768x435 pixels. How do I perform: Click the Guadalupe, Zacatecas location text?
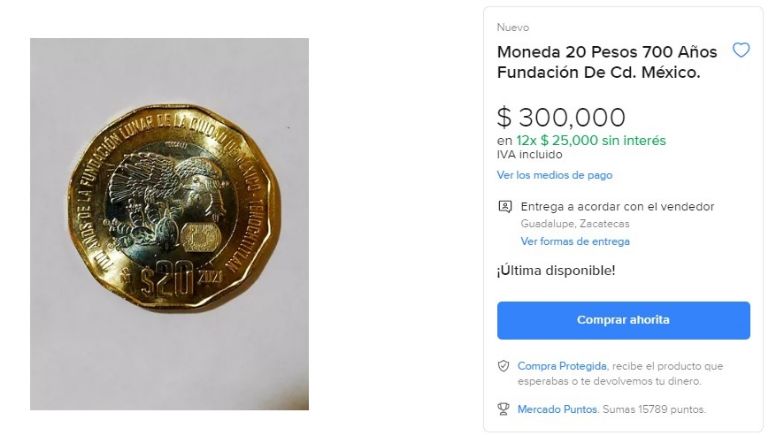pyautogui.click(x=575, y=224)
